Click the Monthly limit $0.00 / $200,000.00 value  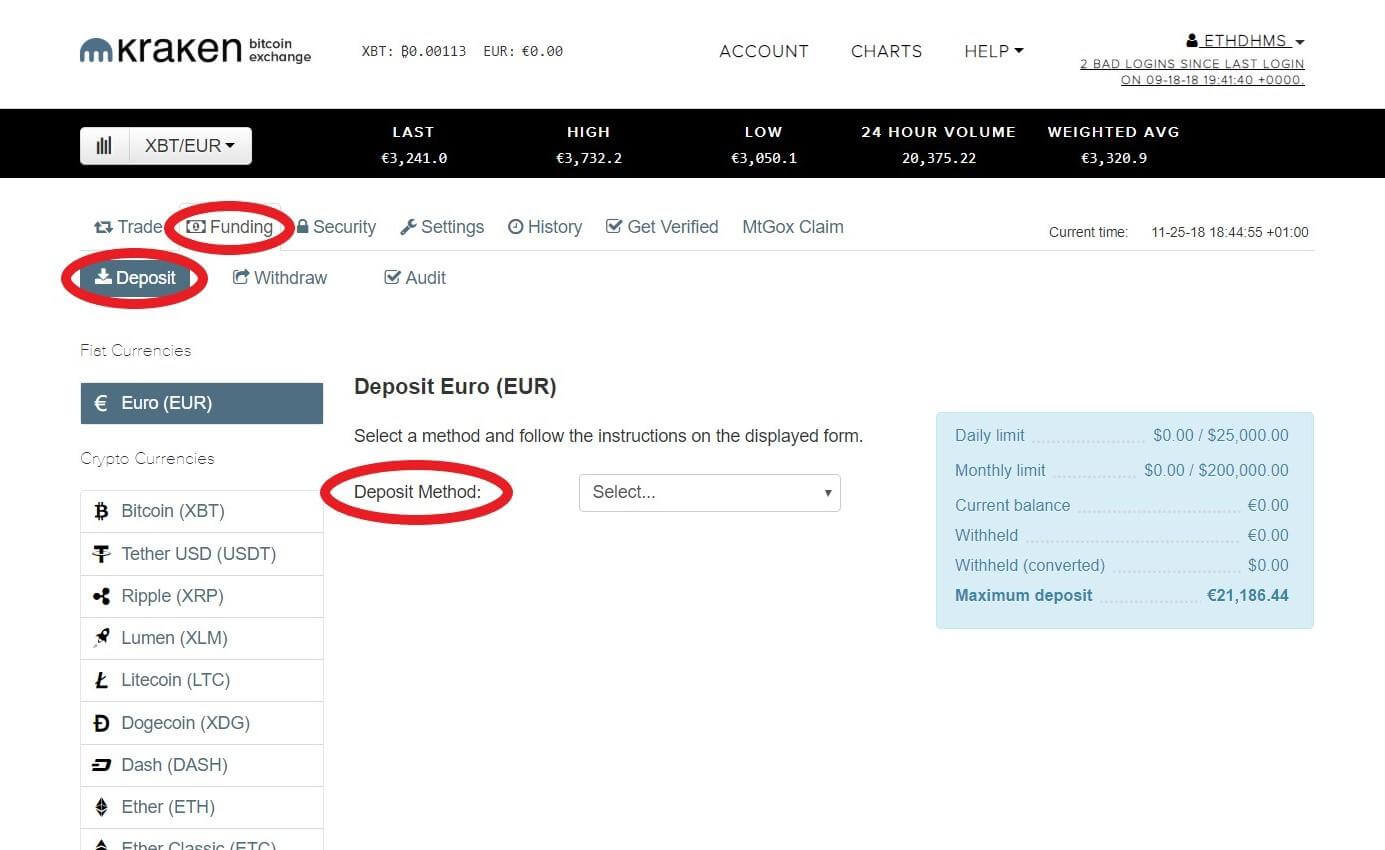(x=1217, y=470)
